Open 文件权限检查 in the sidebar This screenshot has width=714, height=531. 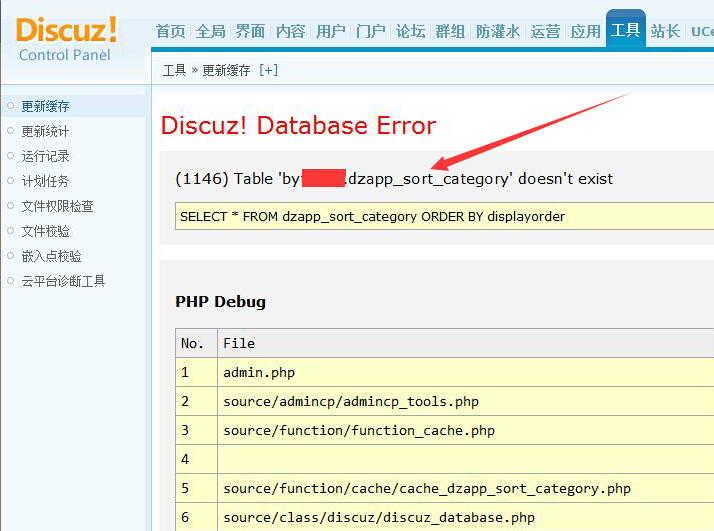[x=57, y=206]
